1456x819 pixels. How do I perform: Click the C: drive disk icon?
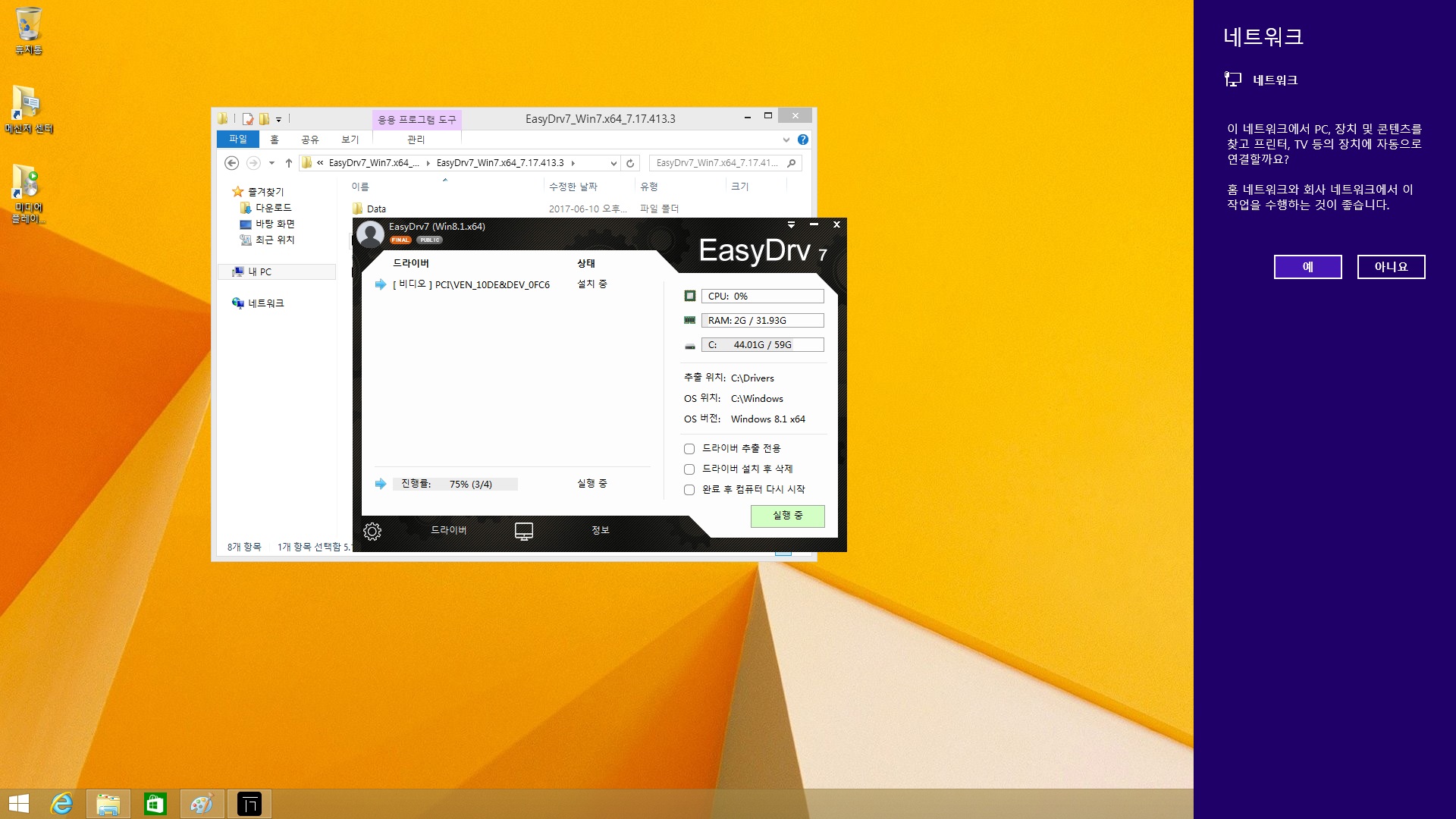click(x=690, y=345)
